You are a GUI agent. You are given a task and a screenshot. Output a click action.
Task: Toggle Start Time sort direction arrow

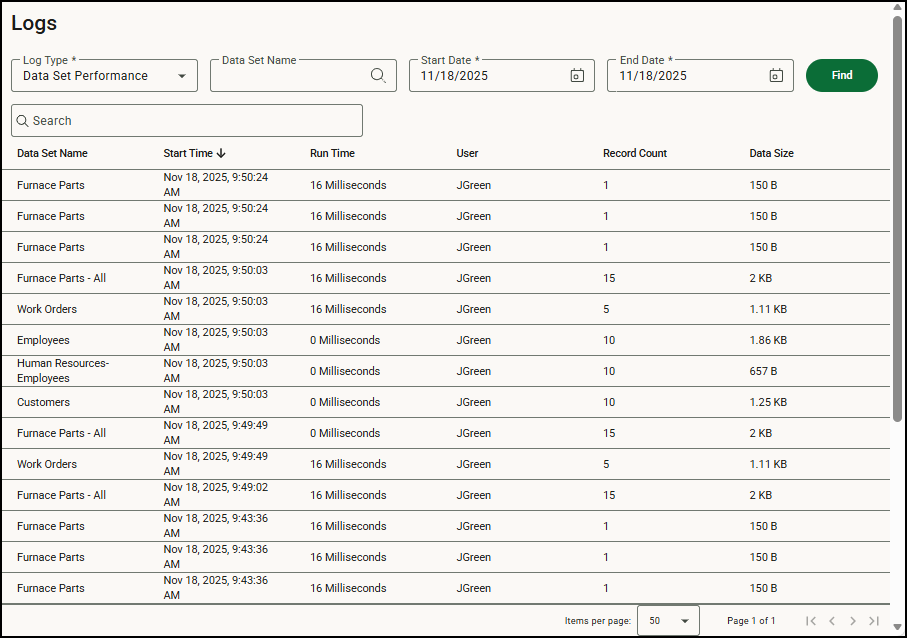(221, 154)
